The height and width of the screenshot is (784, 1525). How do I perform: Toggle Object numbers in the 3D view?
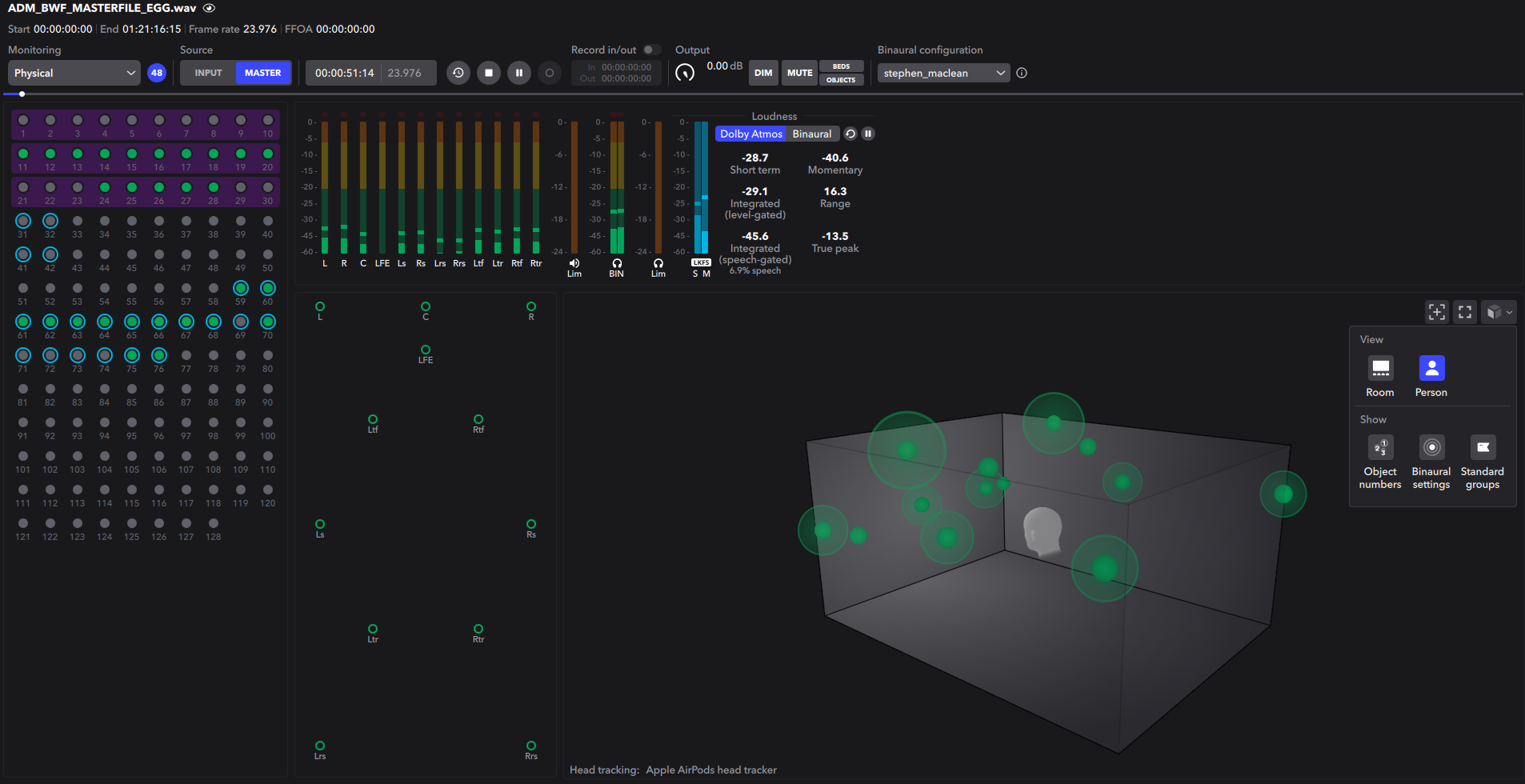click(1380, 447)
